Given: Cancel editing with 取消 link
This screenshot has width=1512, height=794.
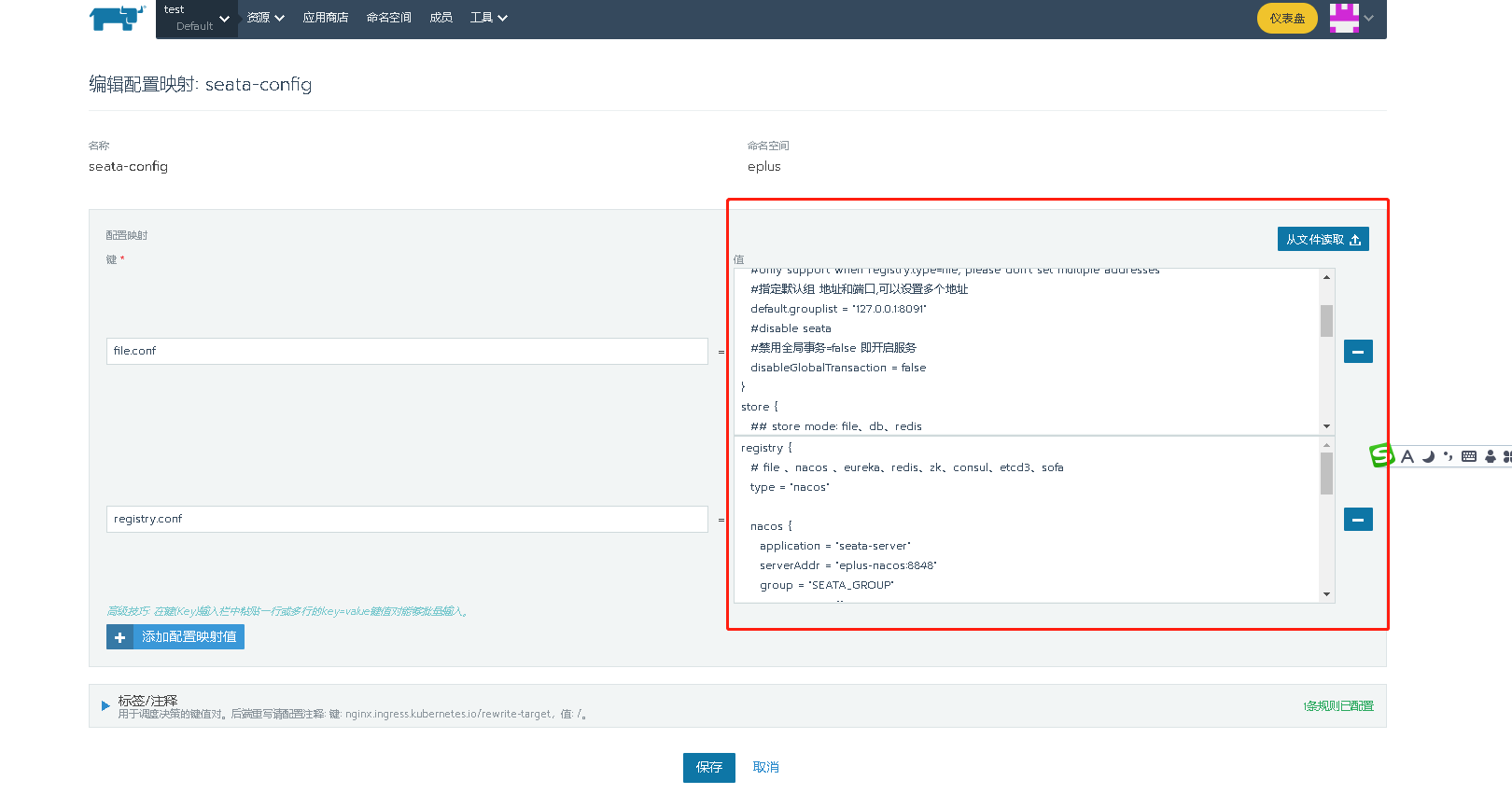Looking at the screenshot, I should 766,768.
